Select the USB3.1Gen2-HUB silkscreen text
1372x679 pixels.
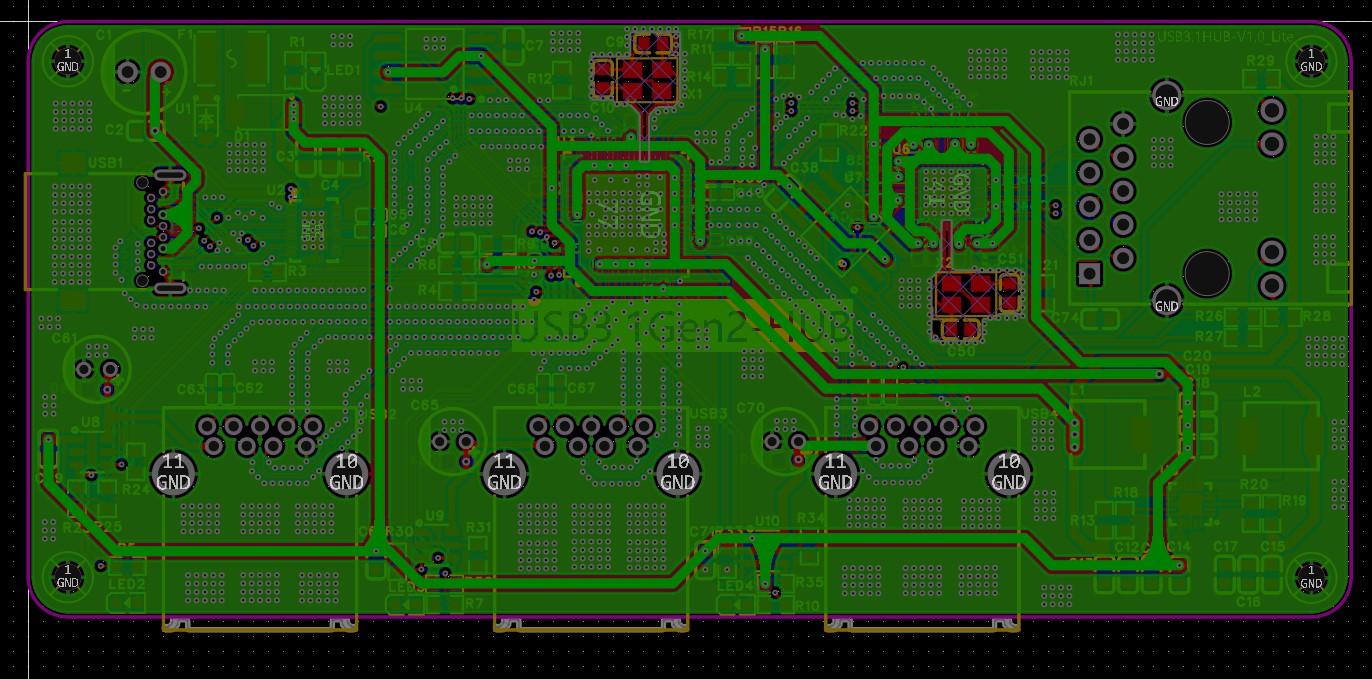682,327
